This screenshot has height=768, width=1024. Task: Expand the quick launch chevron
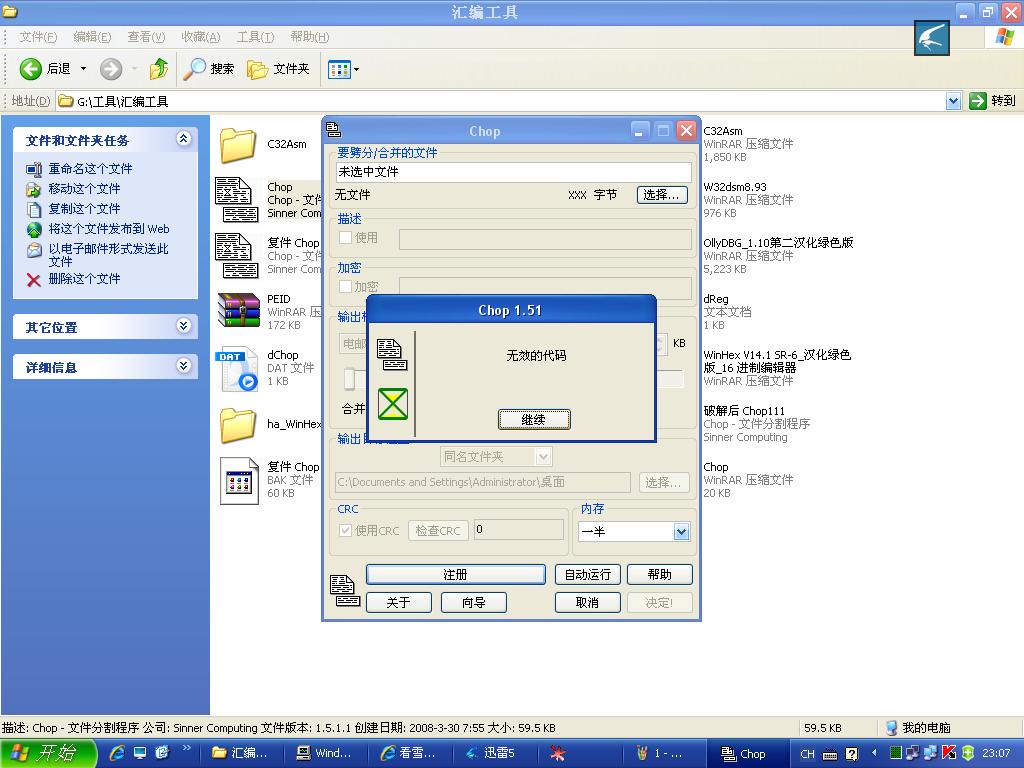[187, 748]
